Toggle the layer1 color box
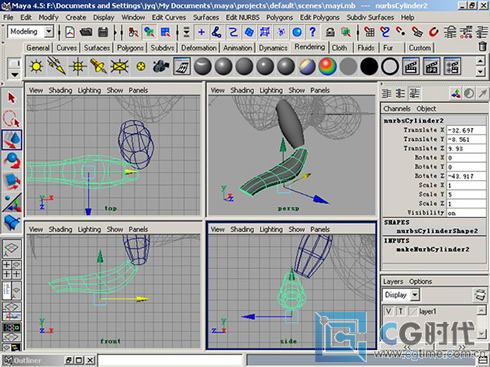This screenshot has height=367, width=490. tap(412, 311)
